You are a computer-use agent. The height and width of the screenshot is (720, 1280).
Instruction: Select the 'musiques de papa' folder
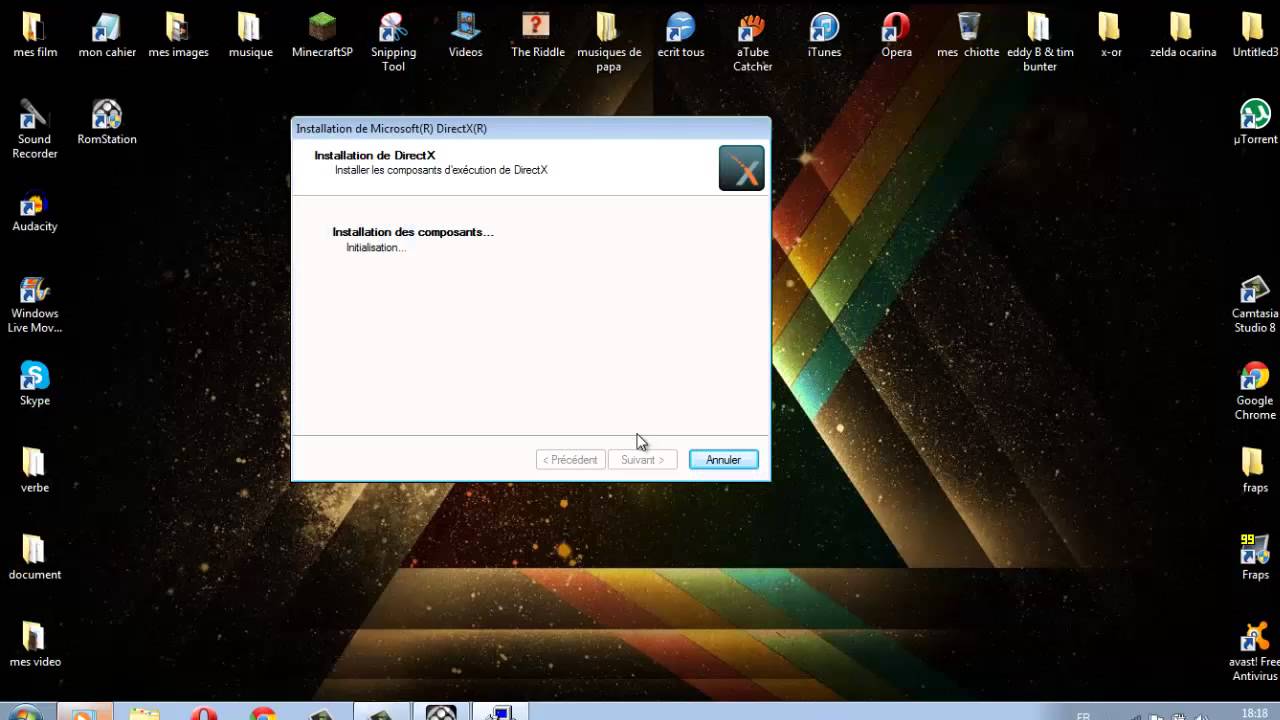(x=609, y=41)
